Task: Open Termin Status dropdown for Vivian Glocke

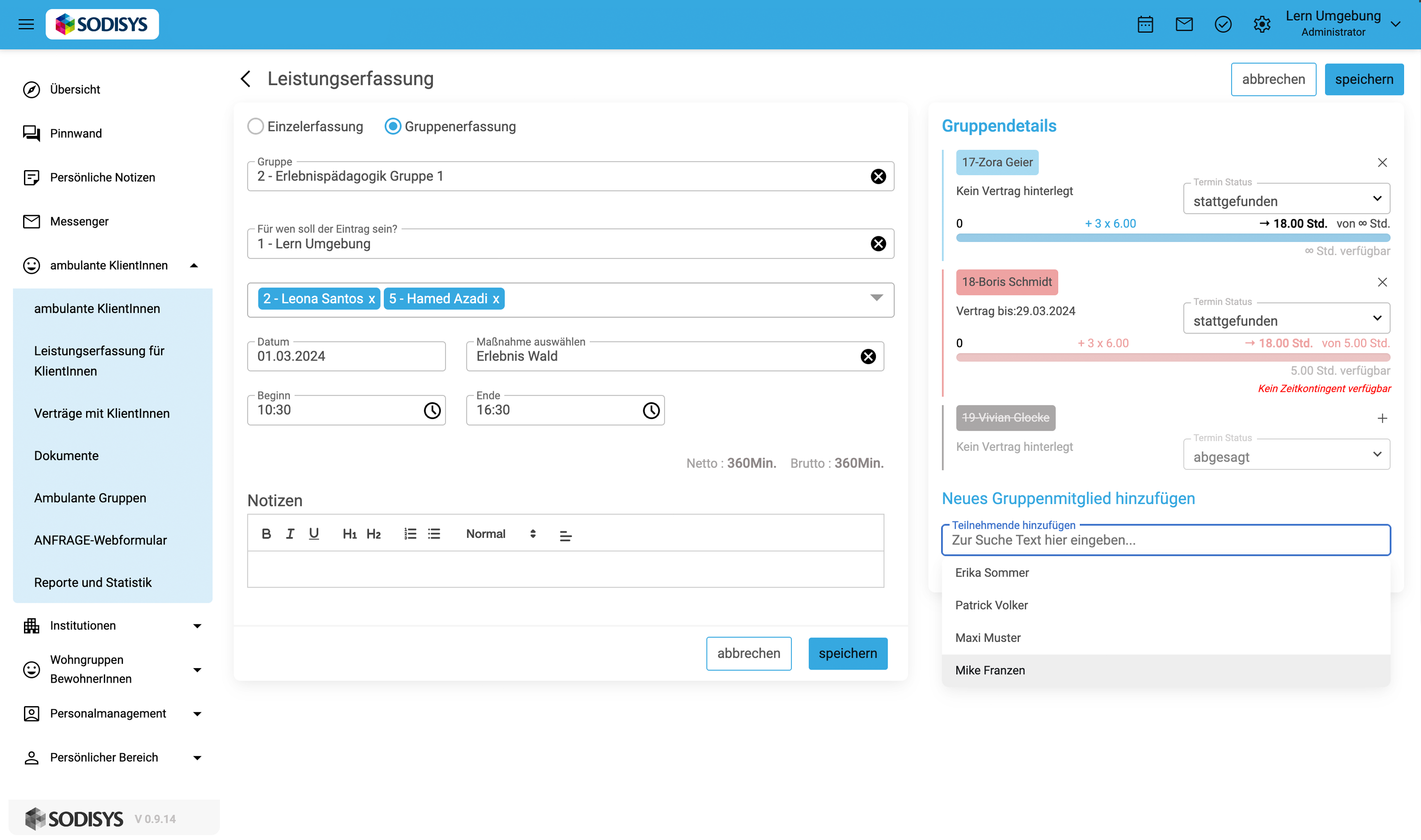Action: pos(1286,454)
